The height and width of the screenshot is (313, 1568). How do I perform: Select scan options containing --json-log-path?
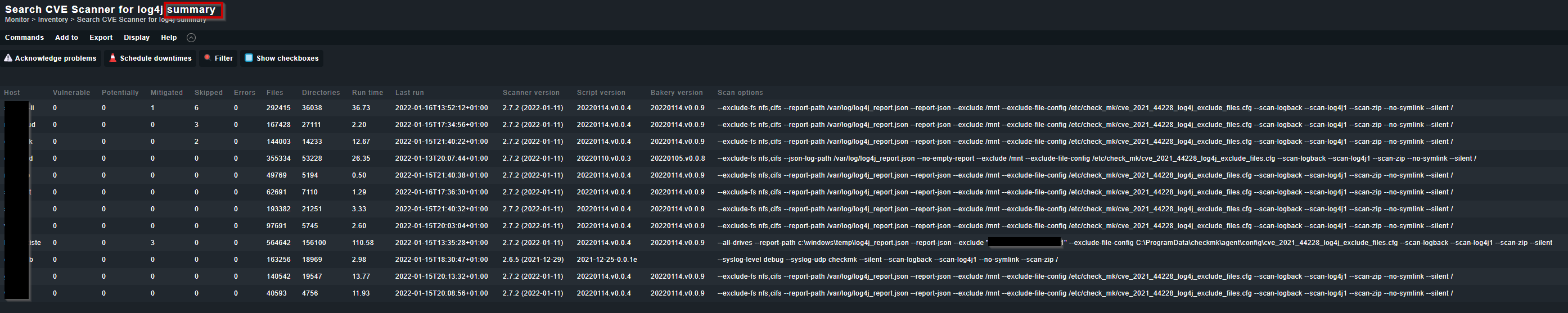click(x=1097, y=158)
